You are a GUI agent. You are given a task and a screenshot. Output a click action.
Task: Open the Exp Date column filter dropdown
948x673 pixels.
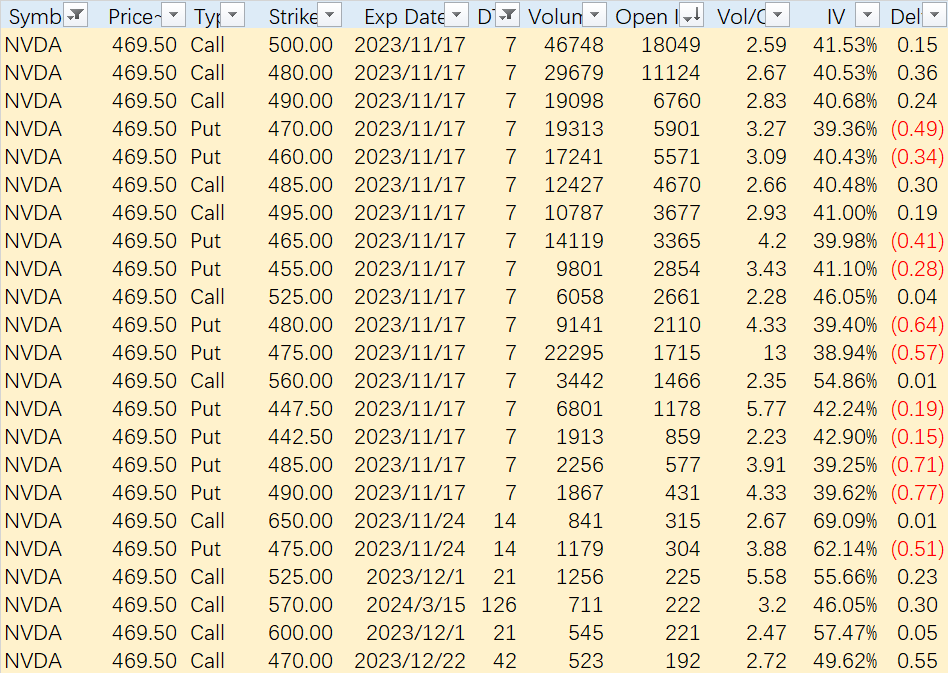[456, 15]
